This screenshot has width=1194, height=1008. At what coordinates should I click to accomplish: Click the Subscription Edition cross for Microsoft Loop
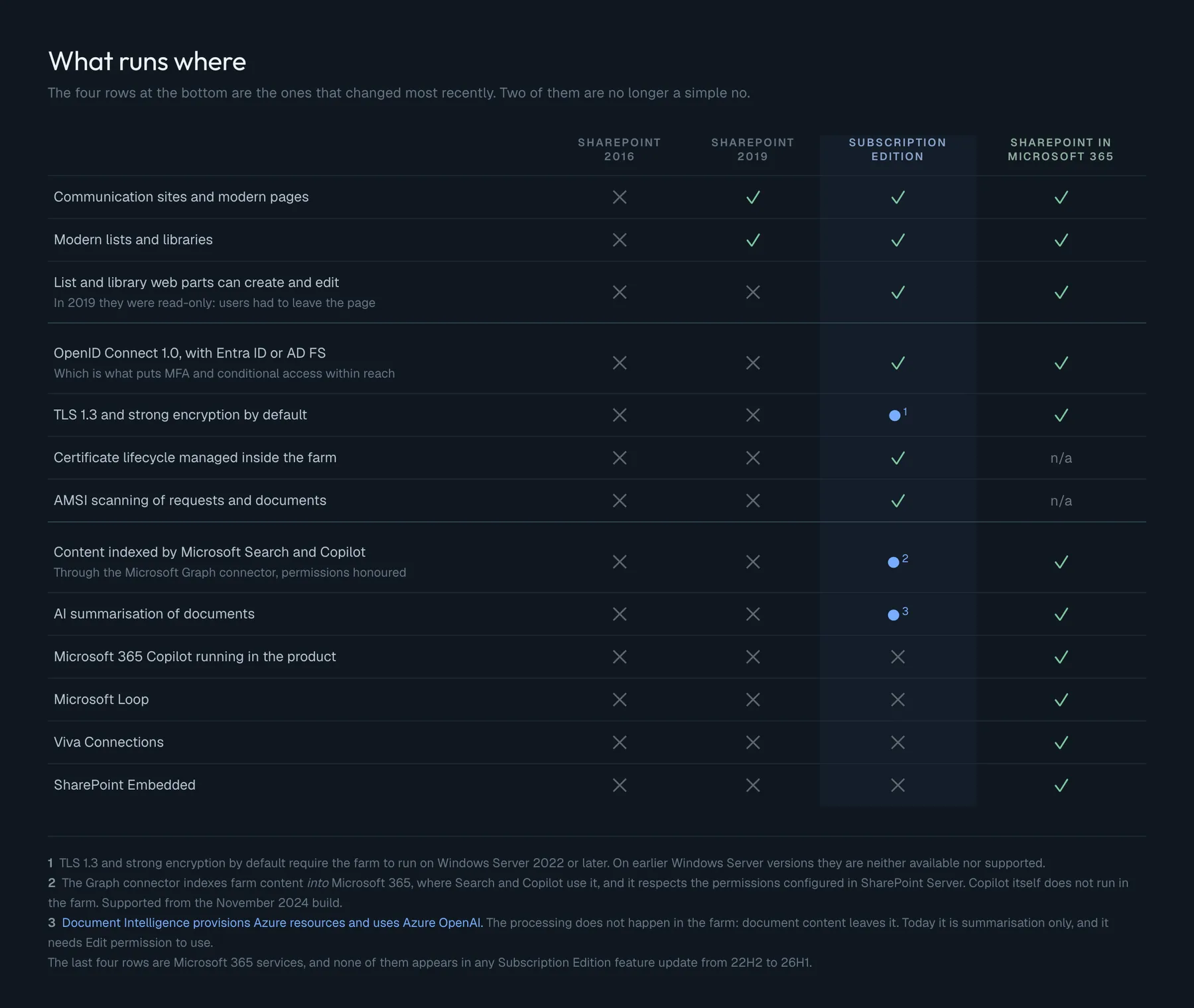pos(897,700)
